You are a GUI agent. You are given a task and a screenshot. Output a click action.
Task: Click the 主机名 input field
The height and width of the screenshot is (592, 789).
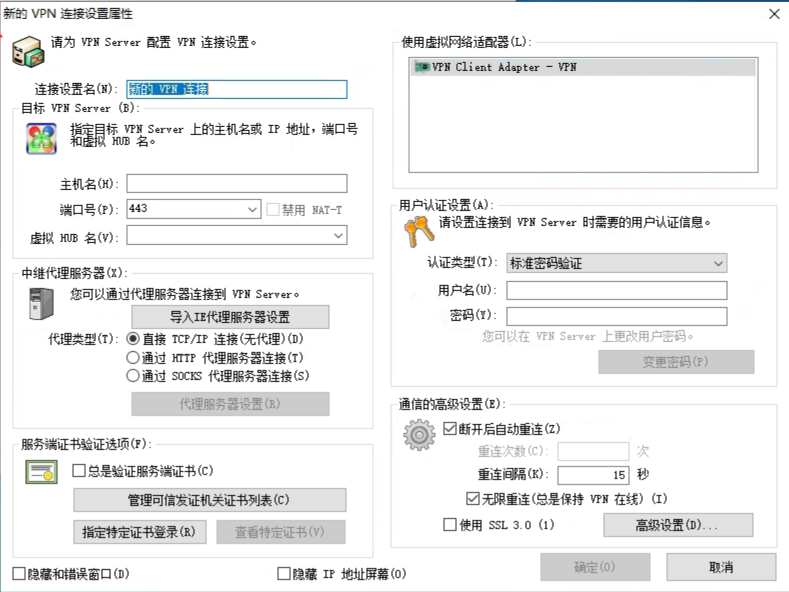click(236, 183)
